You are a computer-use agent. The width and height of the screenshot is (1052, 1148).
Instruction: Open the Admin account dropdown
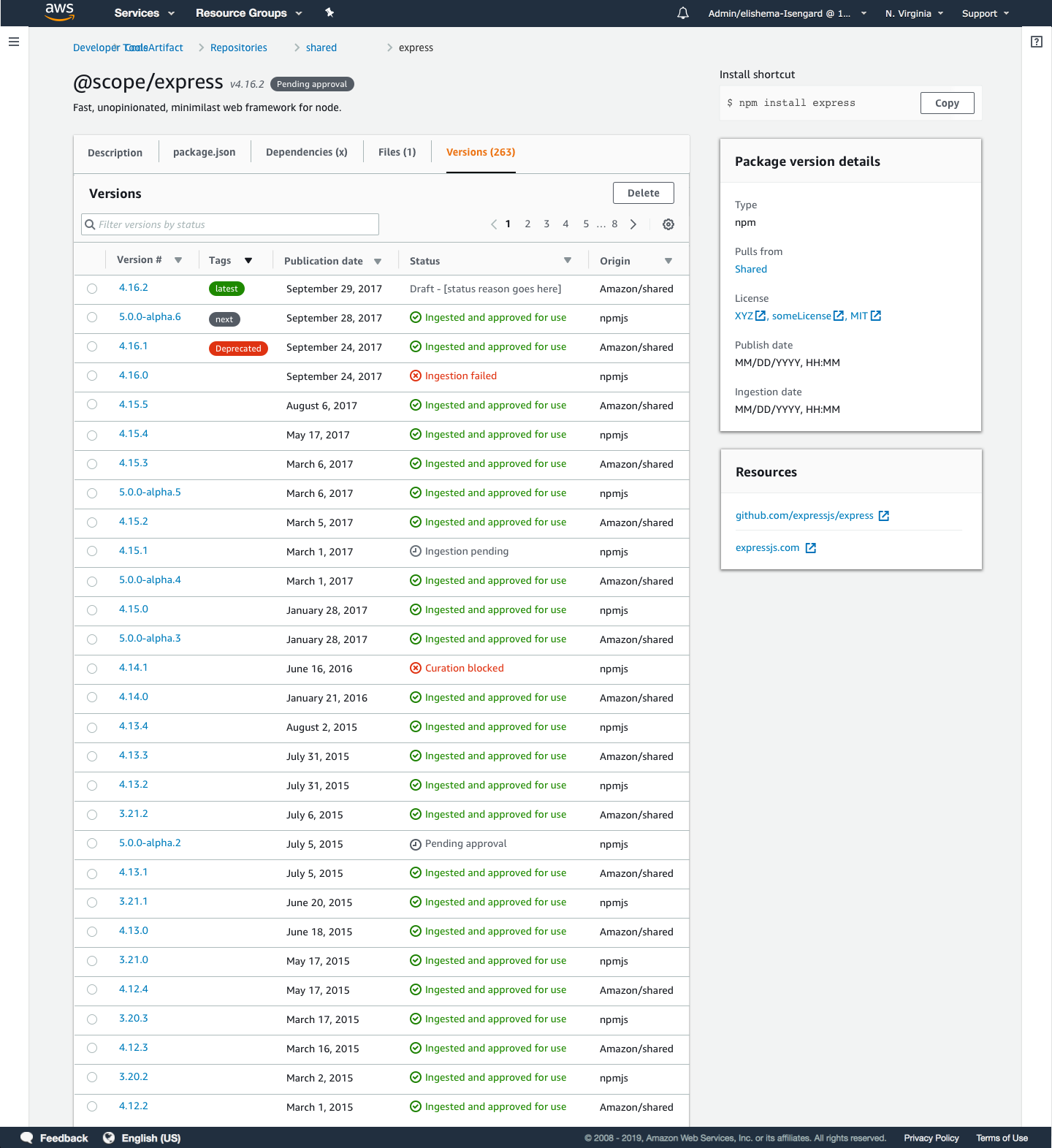(x=788, y=13)
